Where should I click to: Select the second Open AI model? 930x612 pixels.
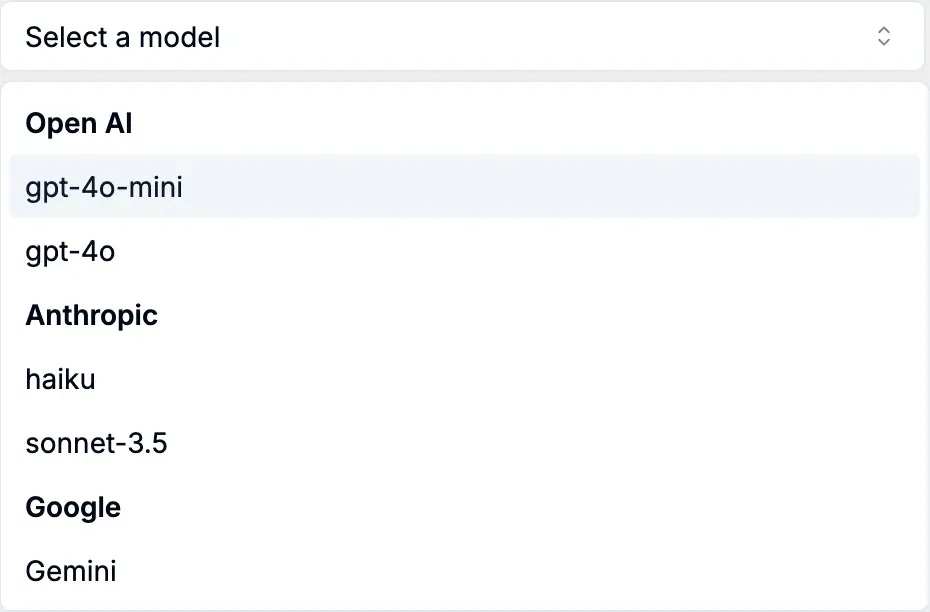point(70,251)
